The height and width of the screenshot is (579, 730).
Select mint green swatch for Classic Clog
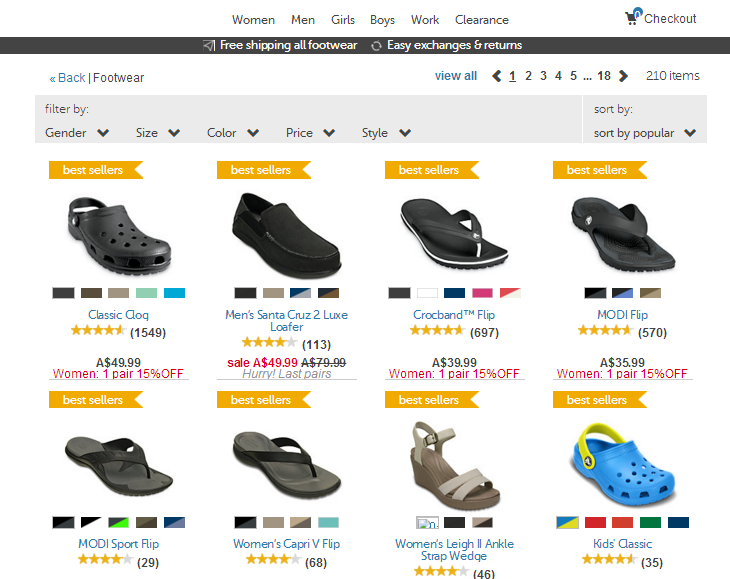click(x=147, y=293)
